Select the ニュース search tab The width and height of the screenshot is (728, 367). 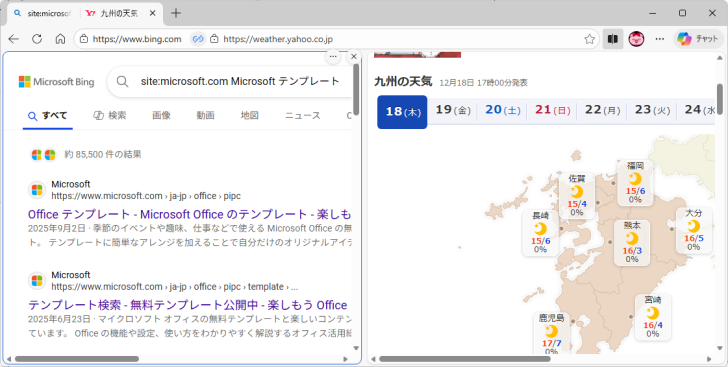[302, 115]
